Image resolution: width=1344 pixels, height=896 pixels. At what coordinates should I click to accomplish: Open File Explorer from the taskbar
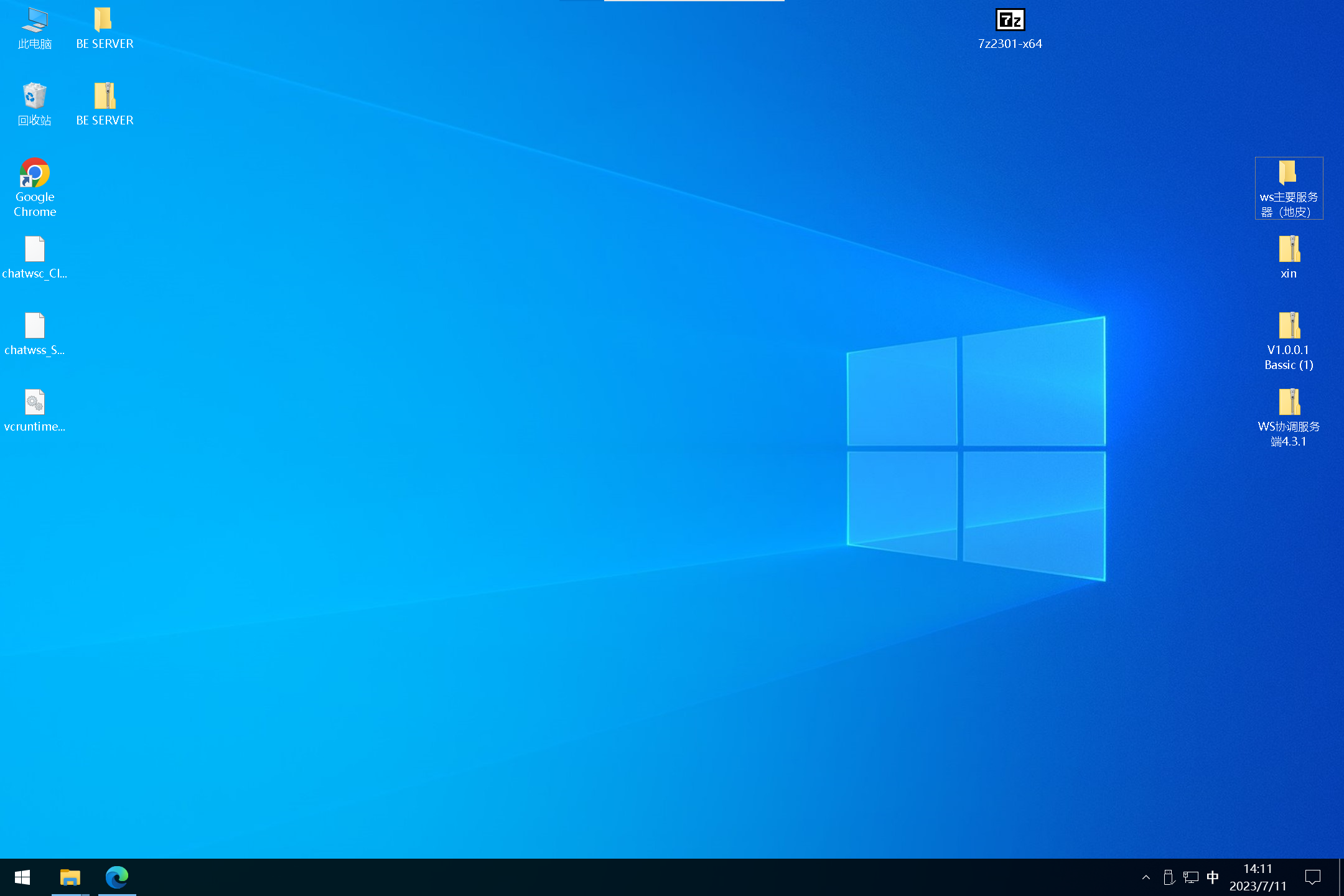click(70, 877)
